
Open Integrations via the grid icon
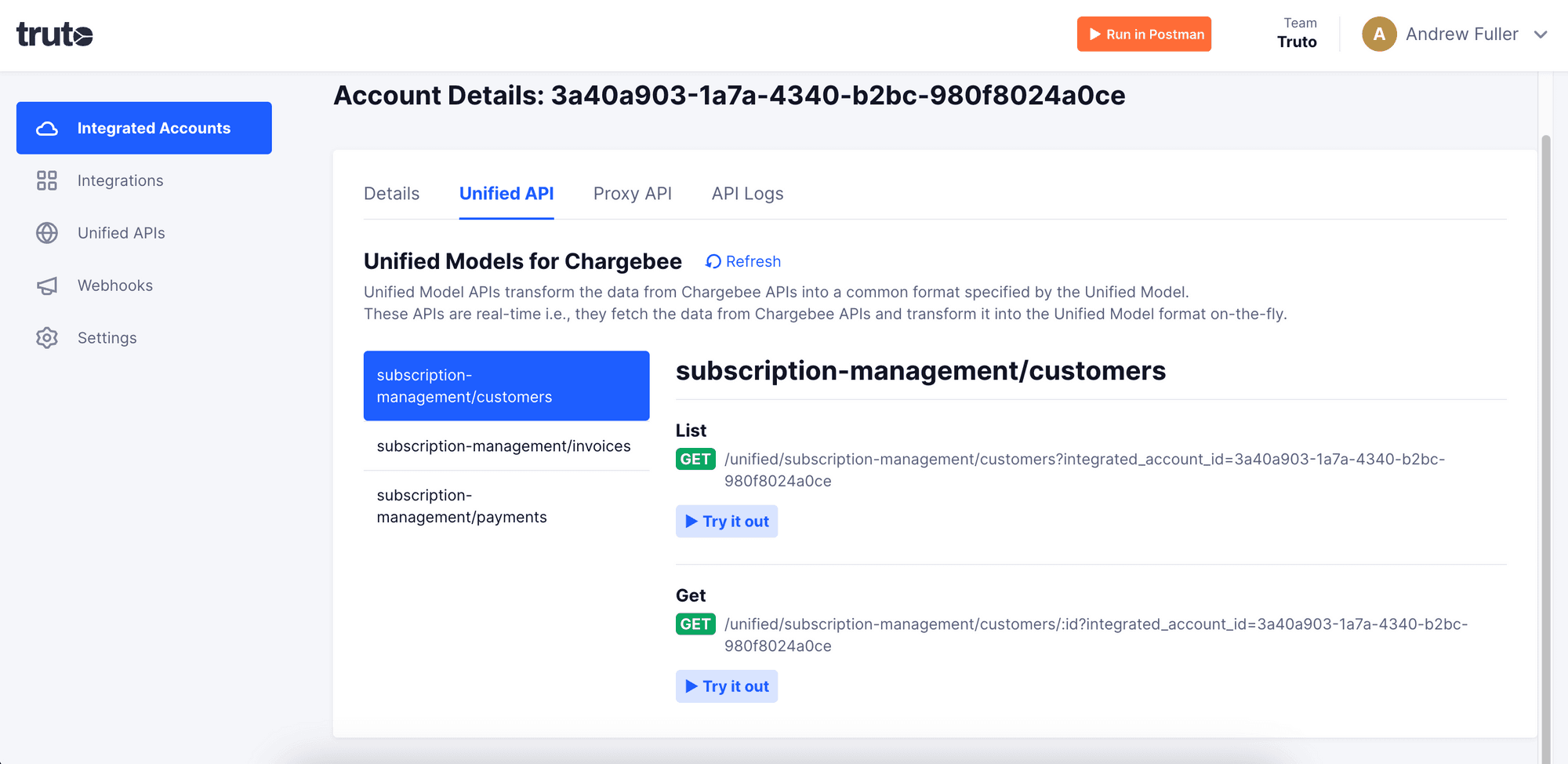tap(47, 180)
